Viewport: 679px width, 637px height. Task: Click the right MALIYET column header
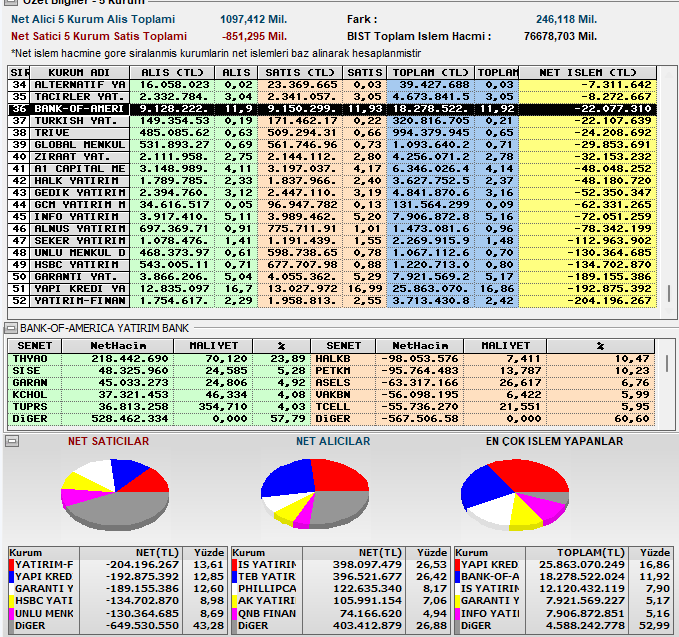(x=505, y=346)
